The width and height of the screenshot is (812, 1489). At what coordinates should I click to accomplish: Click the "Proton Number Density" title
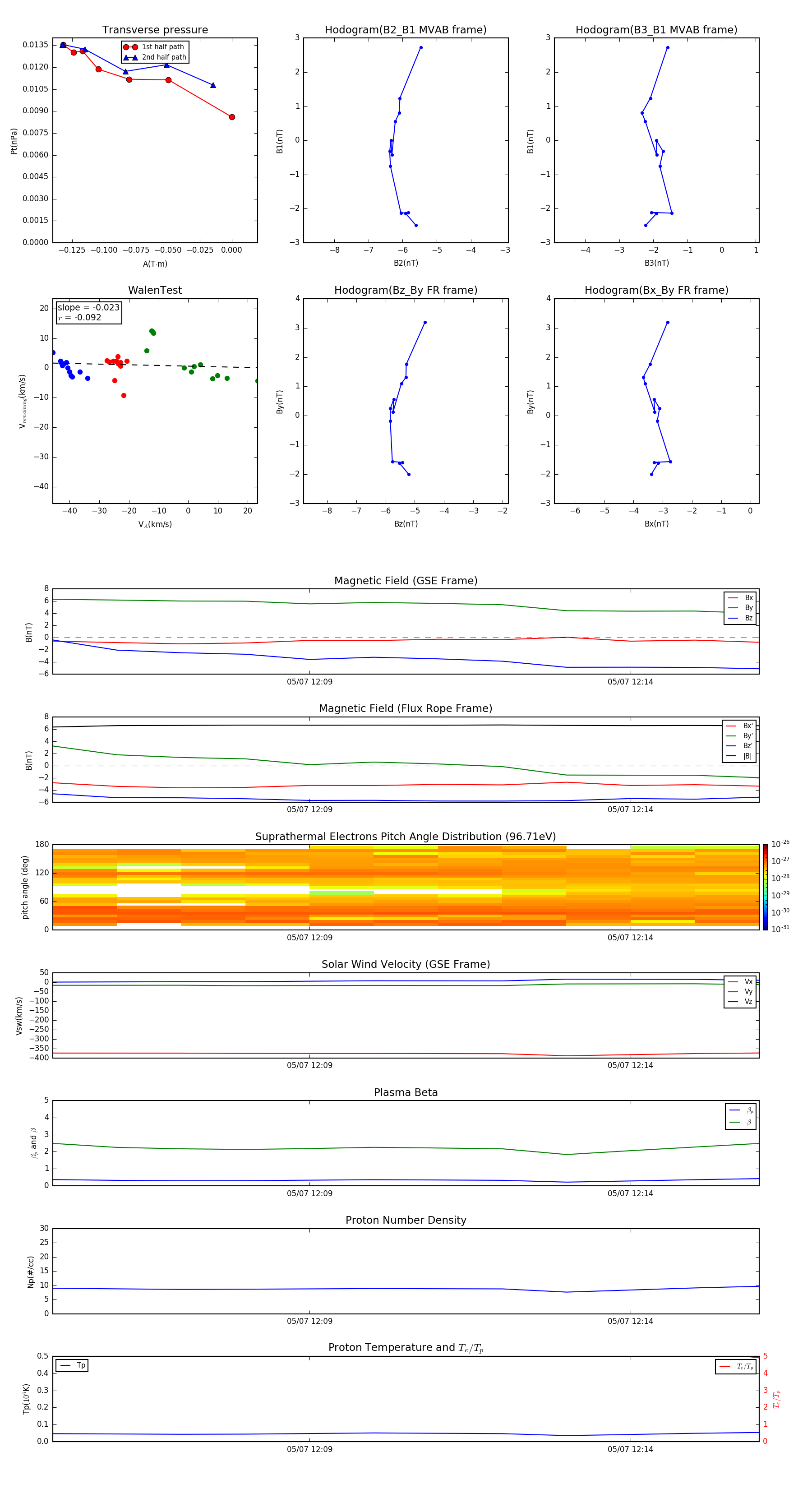(406, 1221)
